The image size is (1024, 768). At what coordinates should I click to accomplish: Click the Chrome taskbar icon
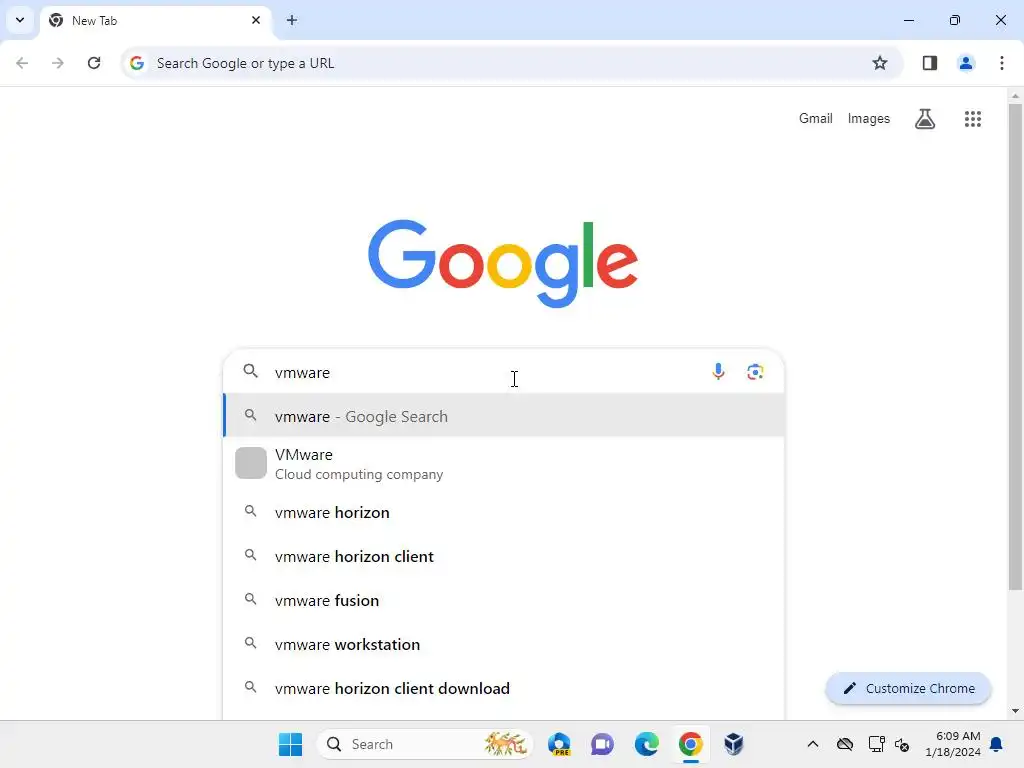pyautogui.click(x=690, y=744)
